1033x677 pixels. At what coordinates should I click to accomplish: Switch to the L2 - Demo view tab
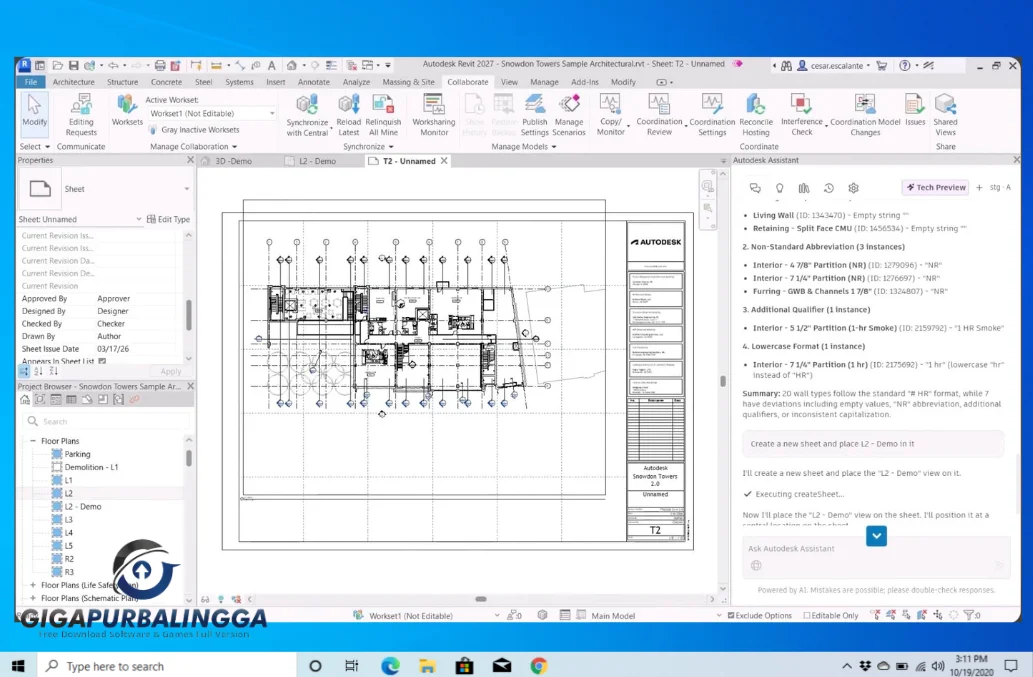[318, 161]
